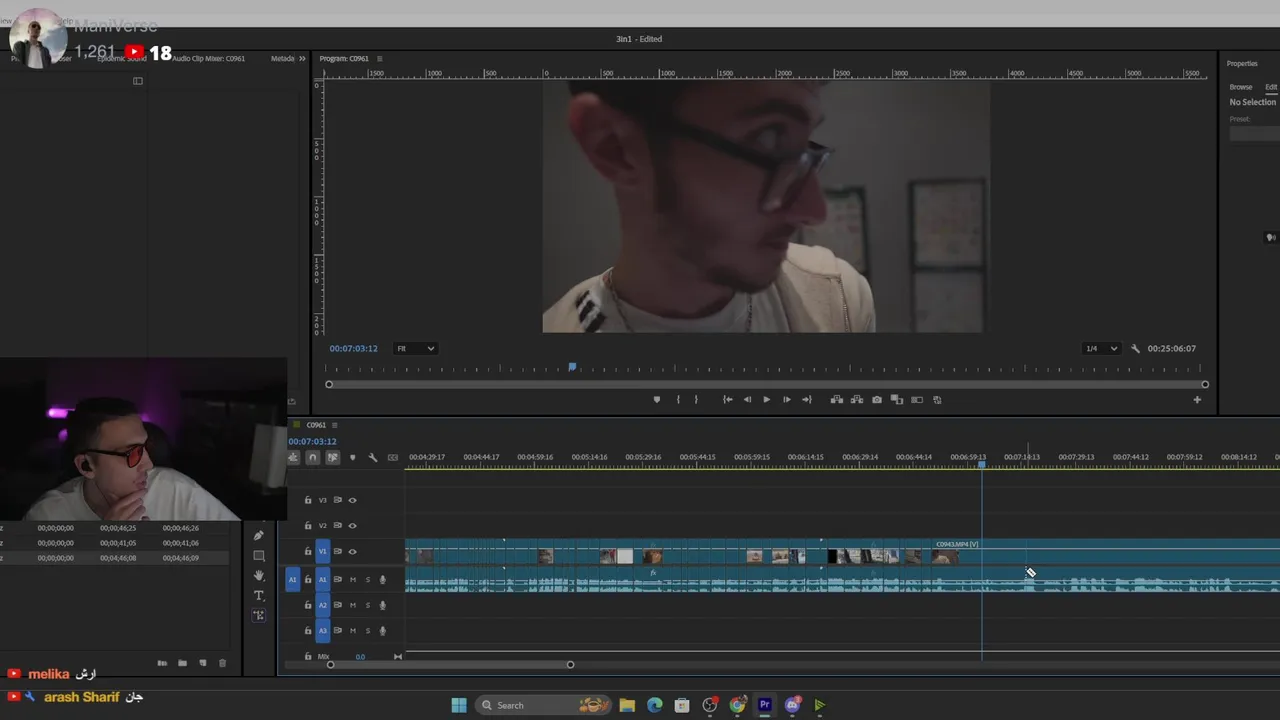Click the Mark In button
The height and width of the screenshot is (720, 1280).
pyautogui.click(x=678, y=400)
